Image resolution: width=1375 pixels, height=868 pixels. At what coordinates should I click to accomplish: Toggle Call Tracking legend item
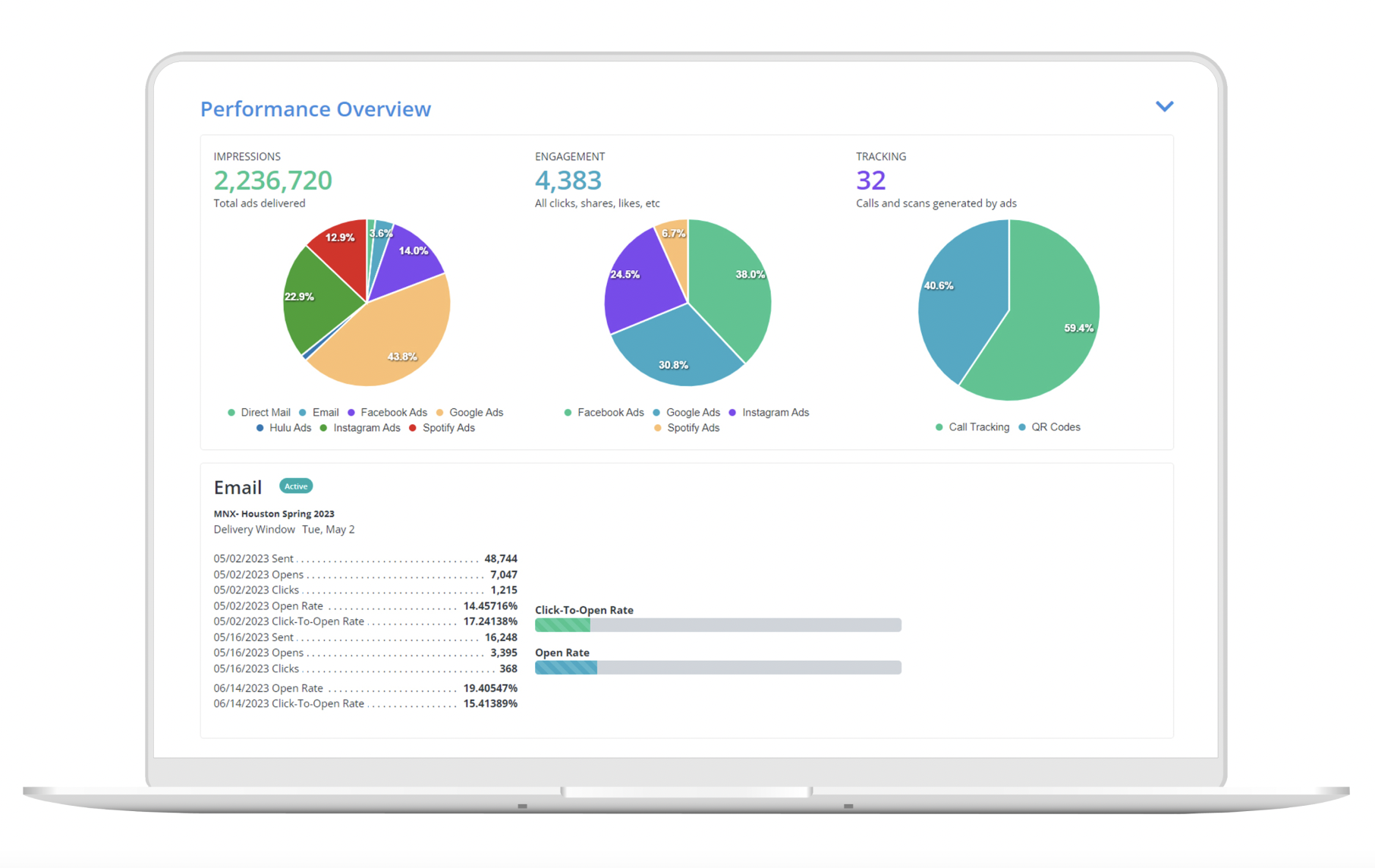(x=972, y=427)
